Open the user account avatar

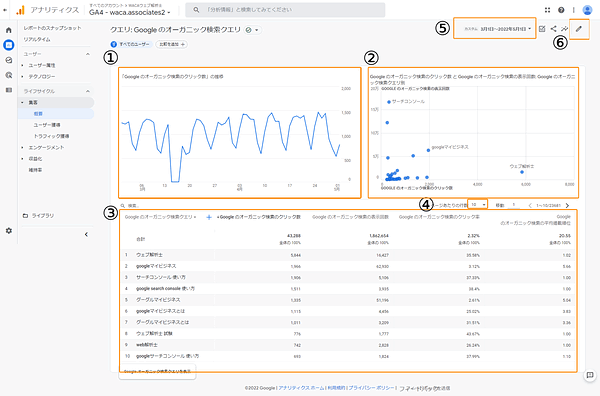(x=587, y=10)
